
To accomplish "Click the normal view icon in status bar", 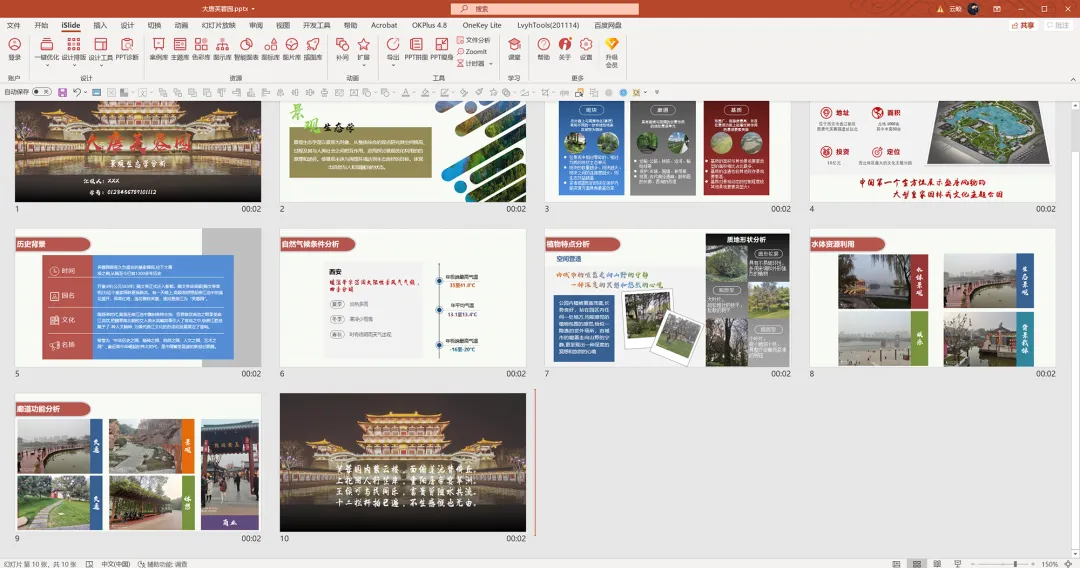I will pyautogui.click(x=896, y=563).
